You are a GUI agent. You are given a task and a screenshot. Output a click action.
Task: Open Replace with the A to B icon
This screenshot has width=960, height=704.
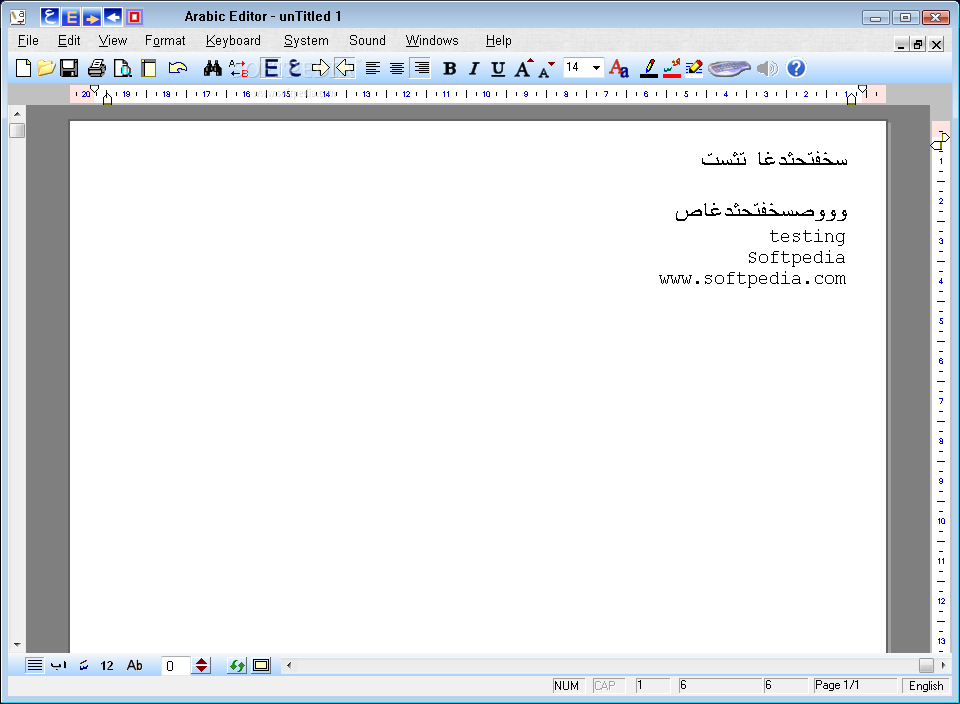tap(238, 68)
